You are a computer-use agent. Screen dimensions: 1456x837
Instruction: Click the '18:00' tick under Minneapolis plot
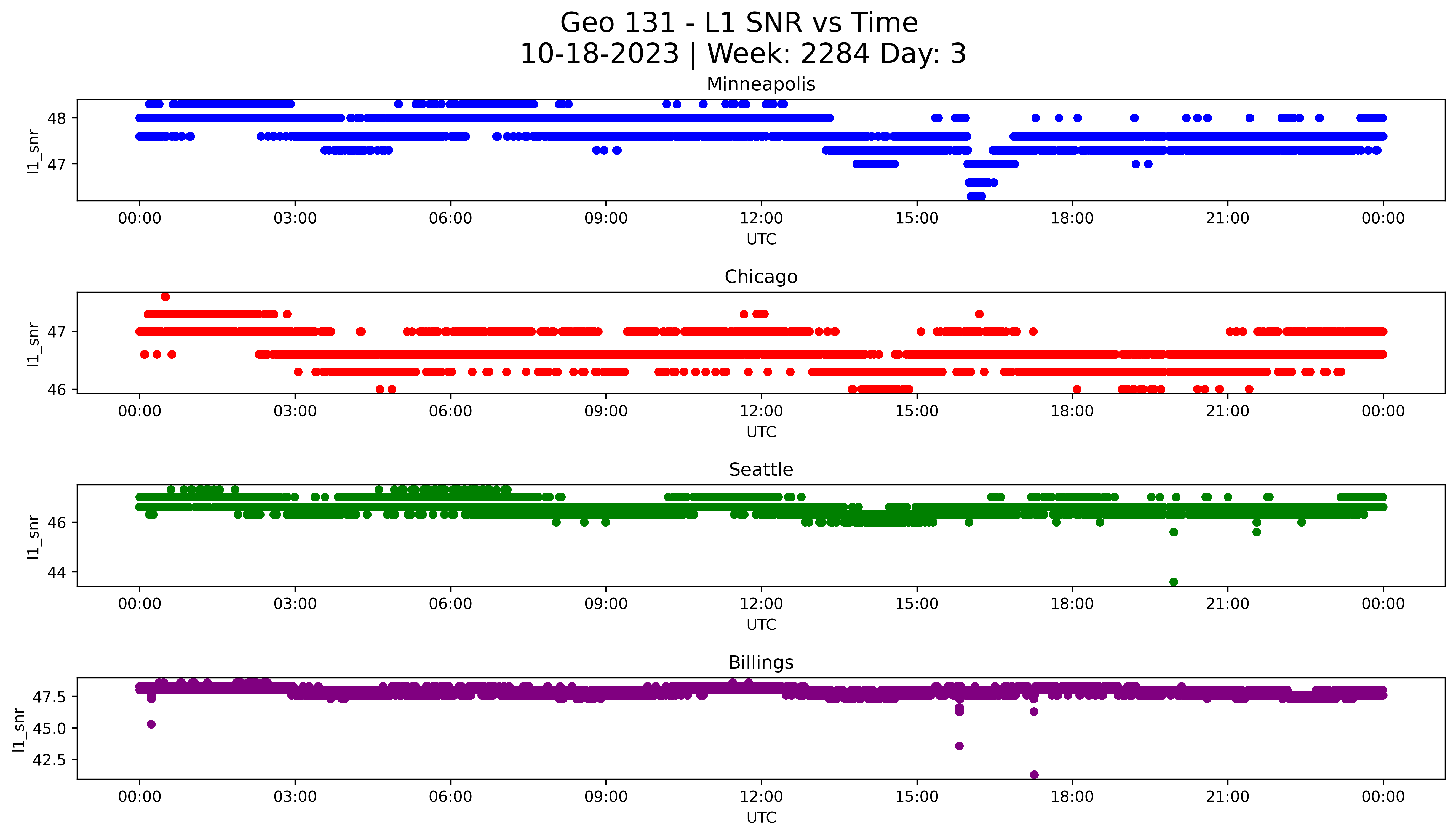1072,219
